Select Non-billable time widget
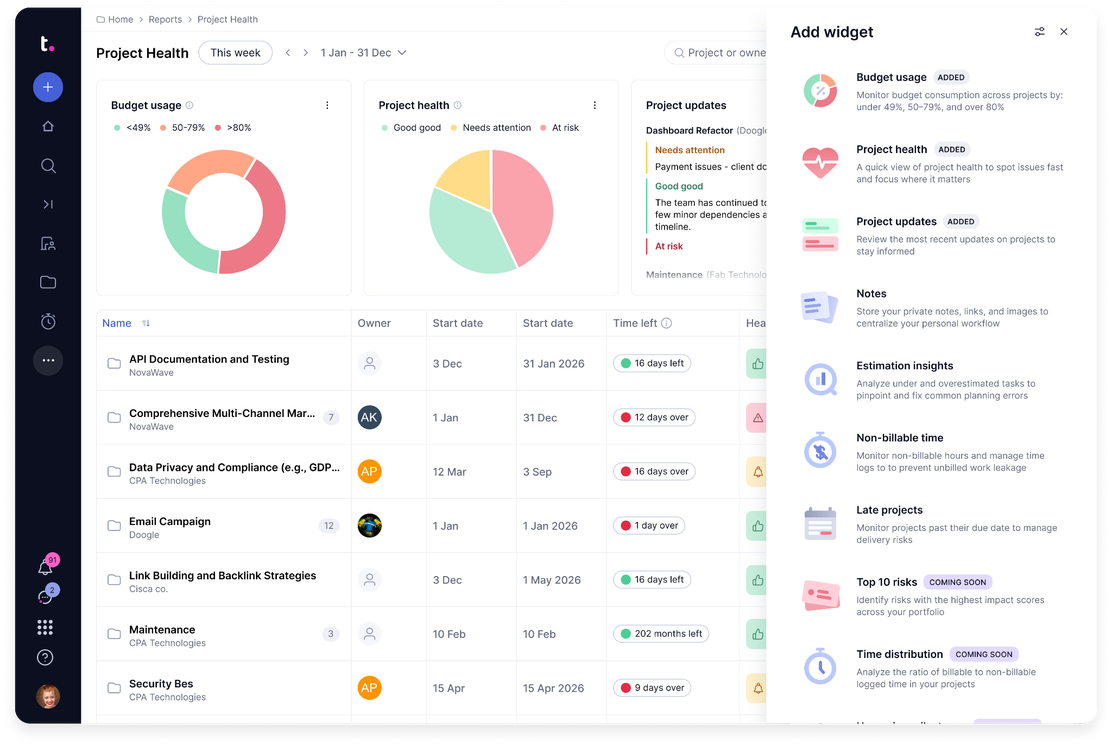This screenshot has width=1112, height=746. tap(933, 452)
